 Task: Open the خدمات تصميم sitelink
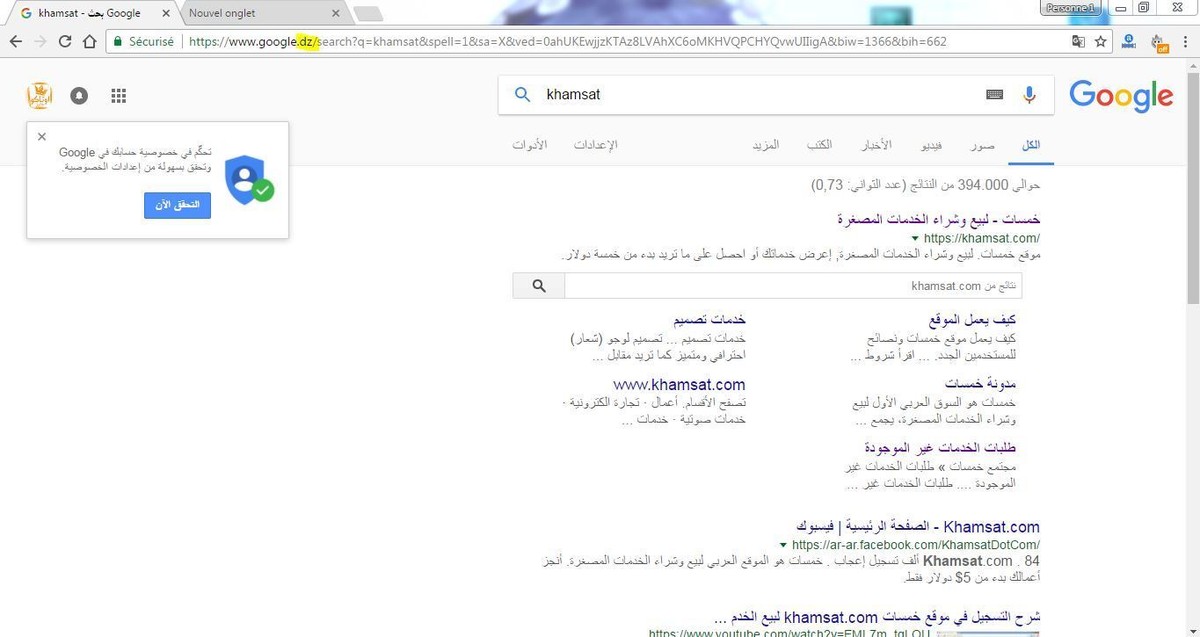pos(708,320)
